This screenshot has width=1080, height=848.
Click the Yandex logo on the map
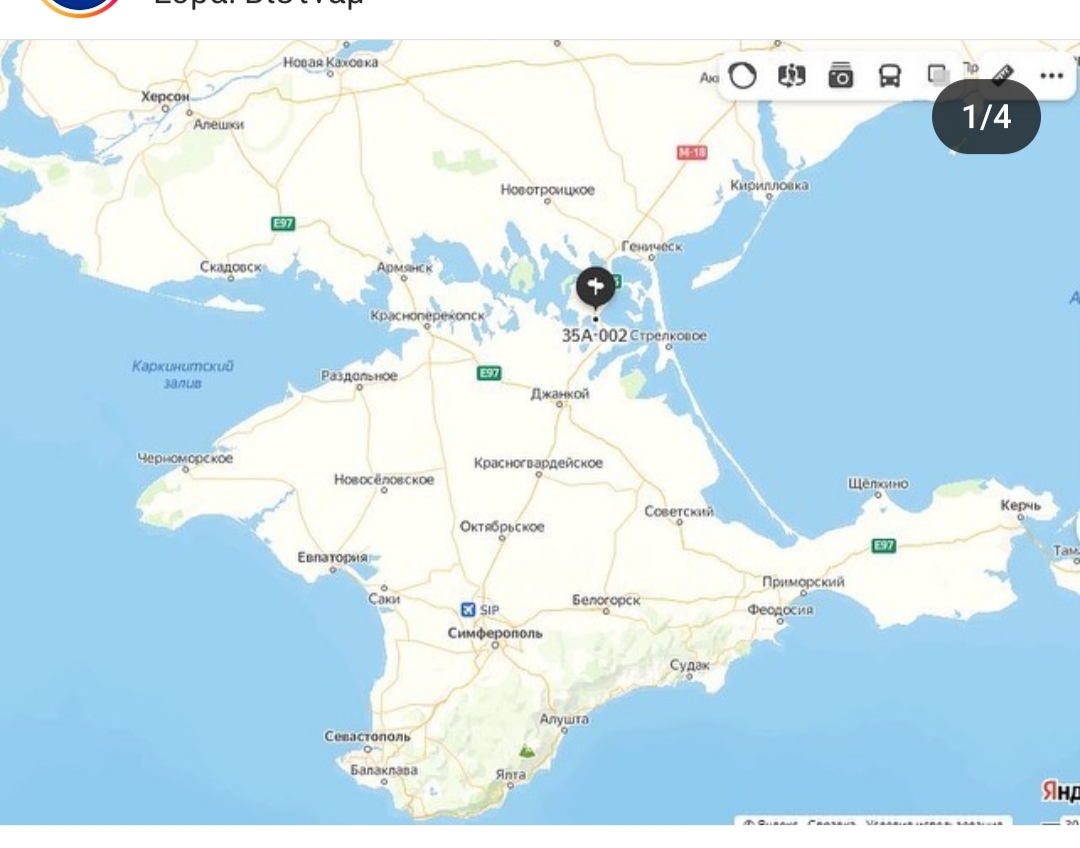click(1060, 791)
